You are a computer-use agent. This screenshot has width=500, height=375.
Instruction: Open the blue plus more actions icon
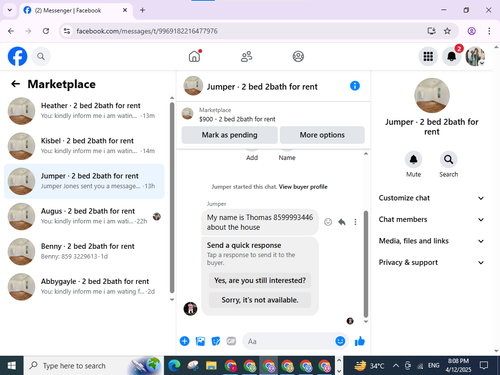pyautogui.click(x=185, y=341)
